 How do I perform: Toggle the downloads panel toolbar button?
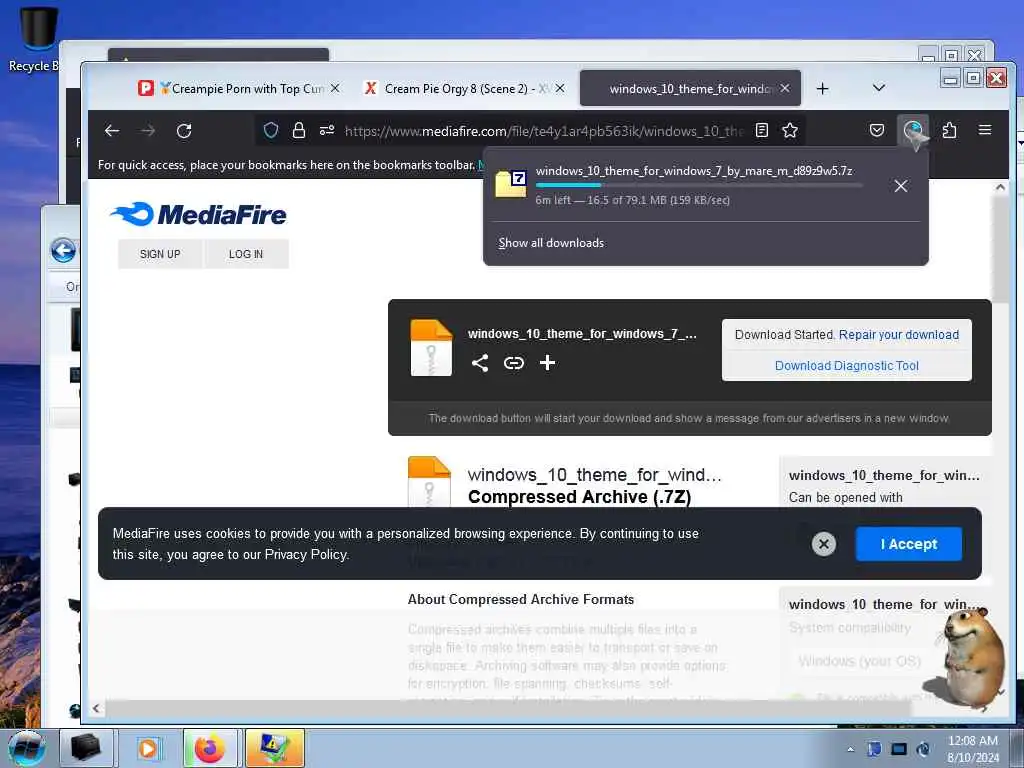click(913, 131)
